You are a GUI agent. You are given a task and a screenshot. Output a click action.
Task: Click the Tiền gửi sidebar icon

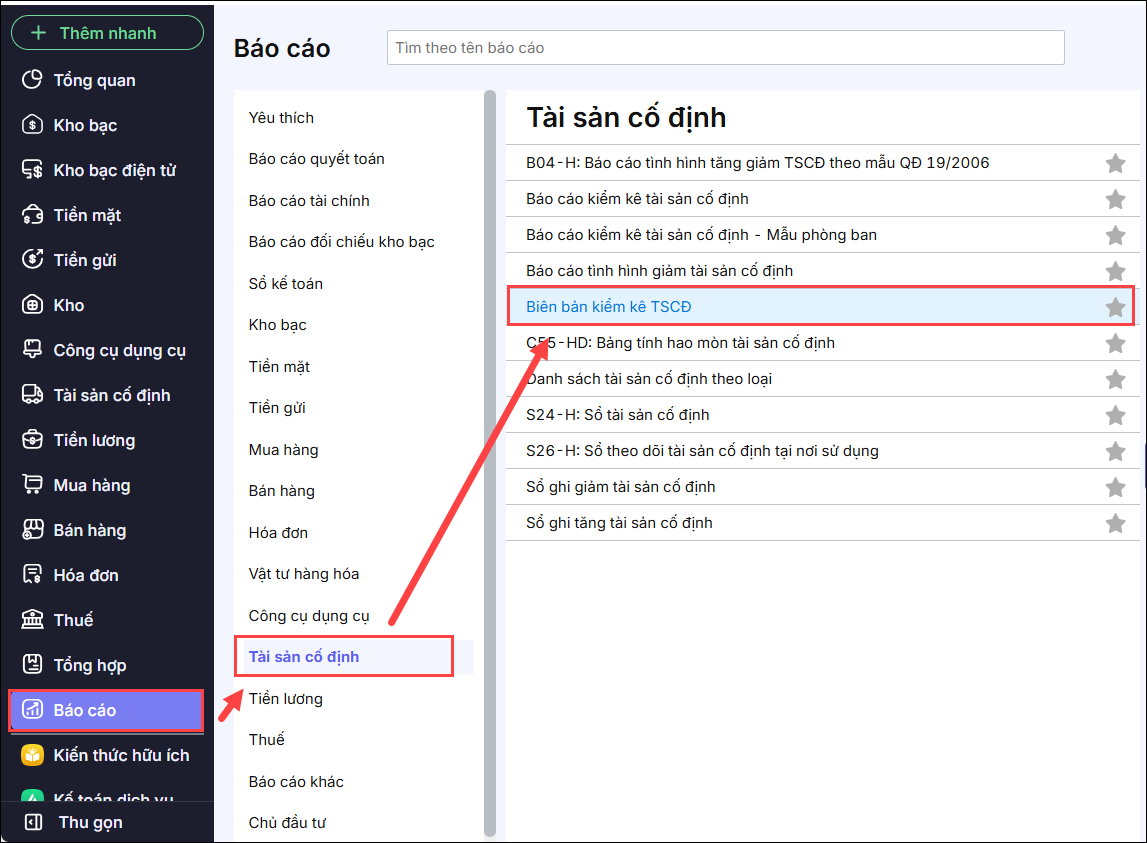click(x=32, y=260)
